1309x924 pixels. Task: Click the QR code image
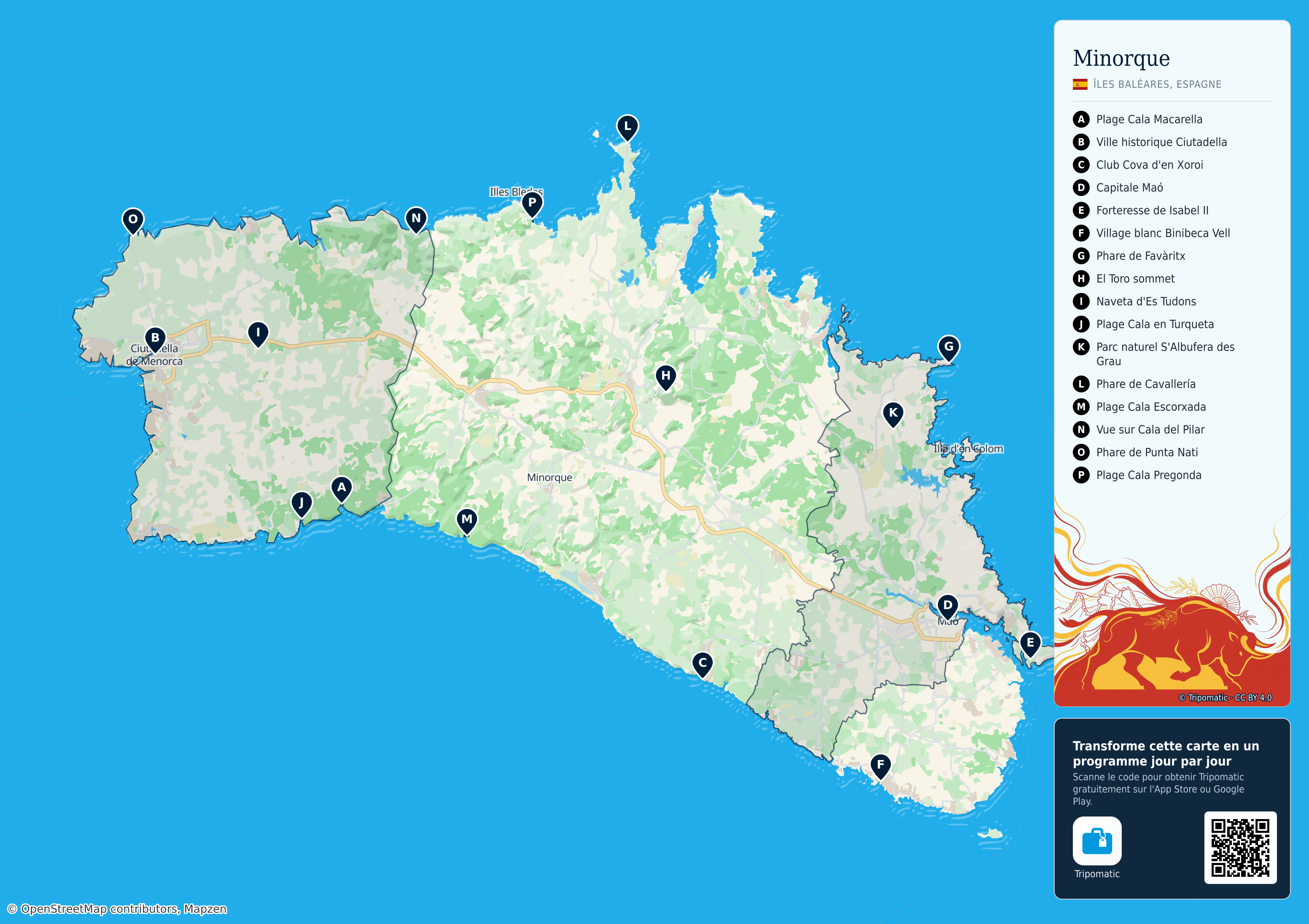tap(1240, 848)
